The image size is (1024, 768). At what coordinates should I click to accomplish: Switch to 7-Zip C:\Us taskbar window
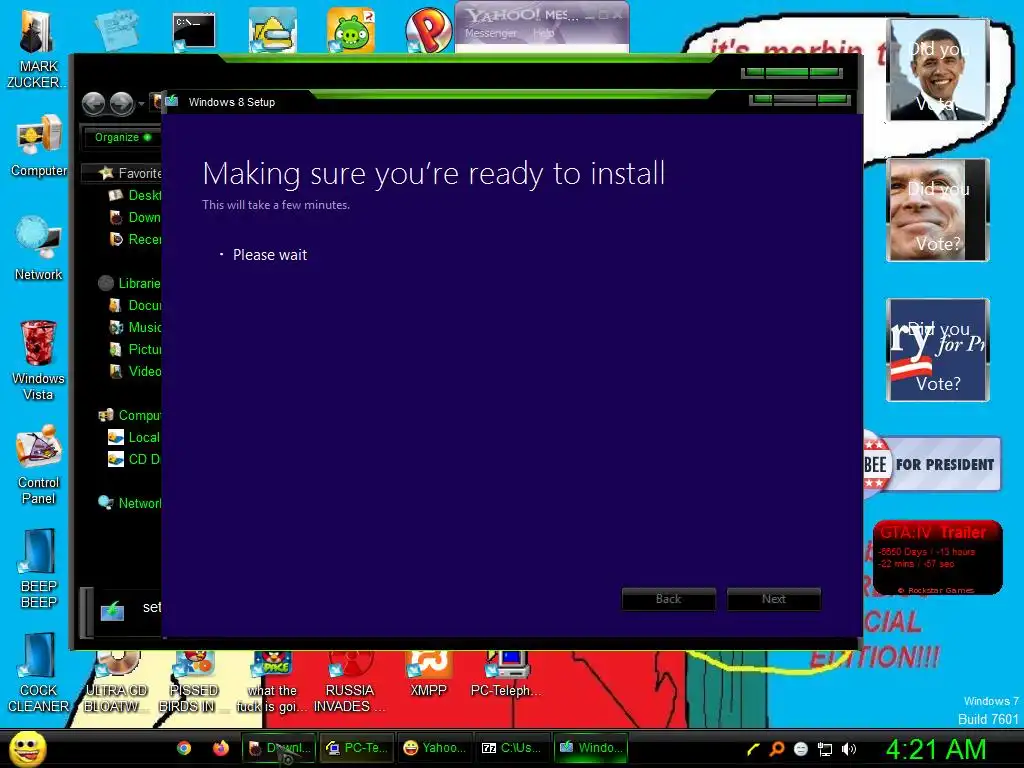click(x=513, y=748)
